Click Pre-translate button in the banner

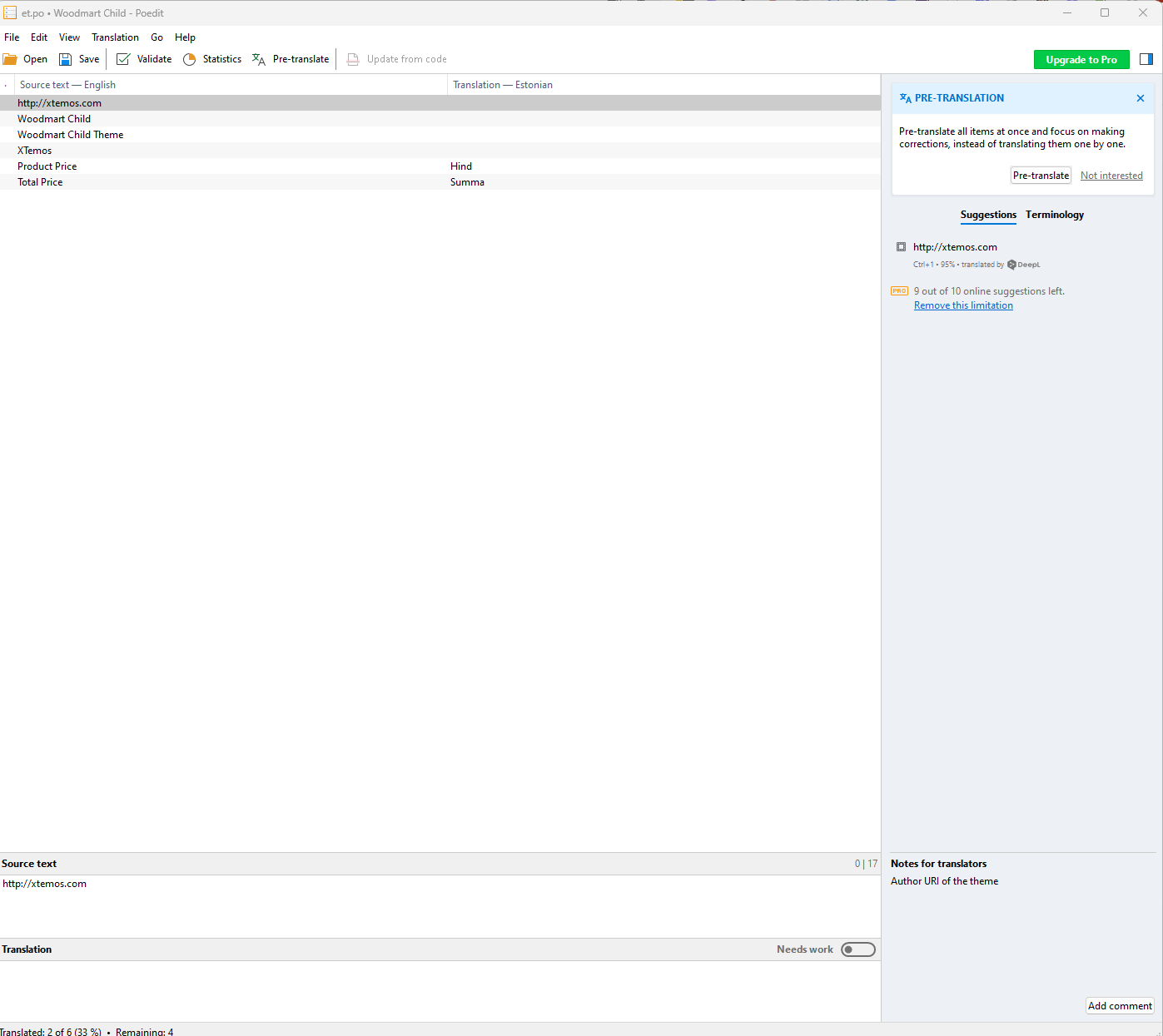coord(1041,176)
